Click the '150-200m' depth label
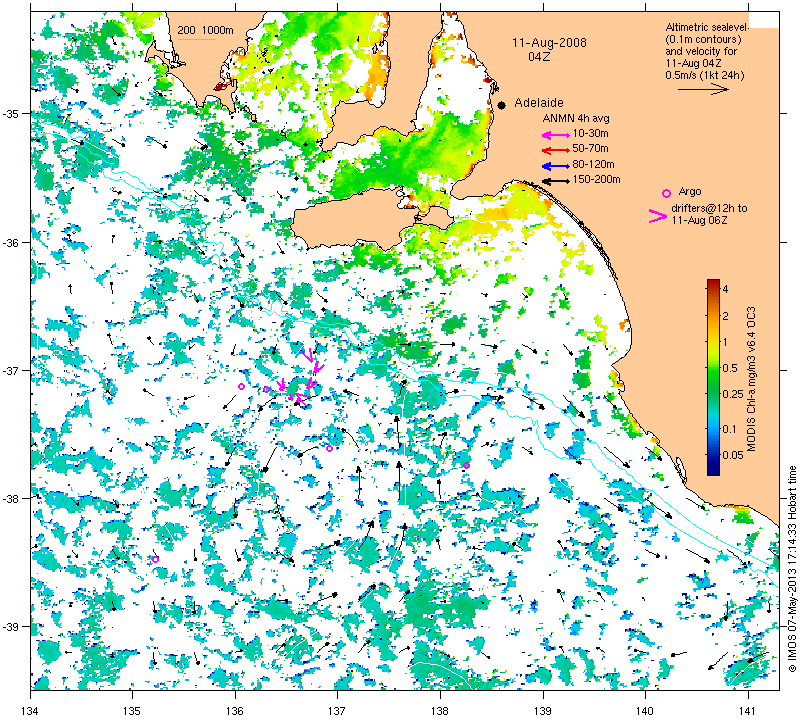Image resolution: width=800 pixels, height=720 pixels. coord(596,180)
